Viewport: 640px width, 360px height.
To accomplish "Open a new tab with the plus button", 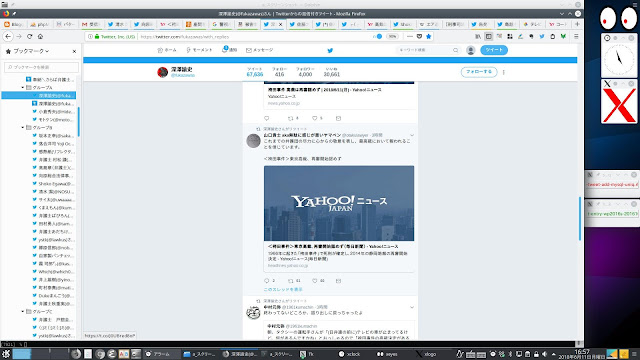I will coord(577,24).
